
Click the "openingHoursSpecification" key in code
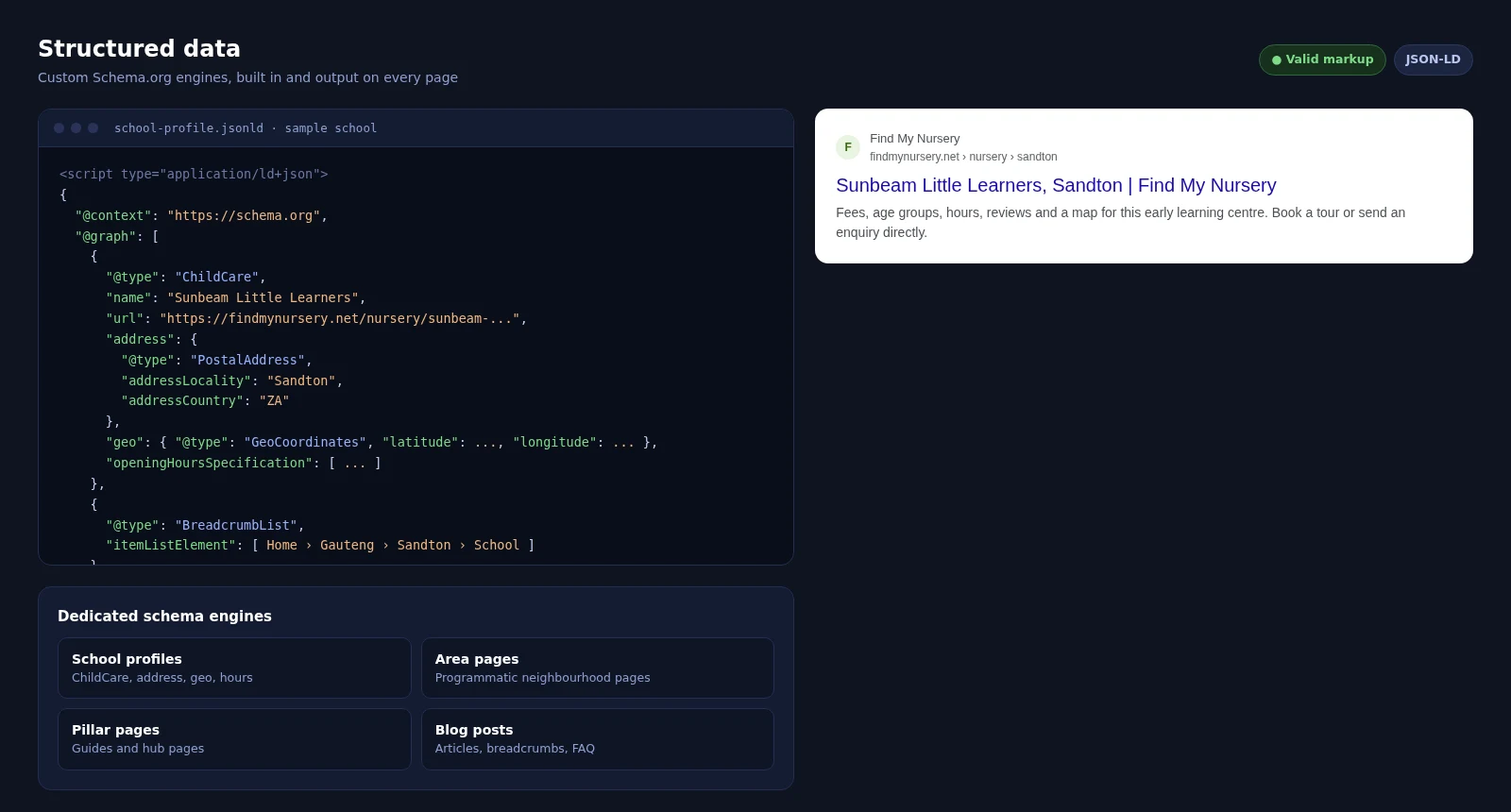209,464
